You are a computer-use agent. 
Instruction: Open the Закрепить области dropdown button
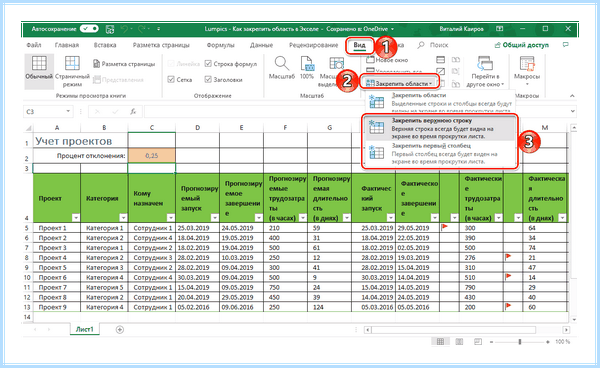pyautogui.click(x=399, y=83)
